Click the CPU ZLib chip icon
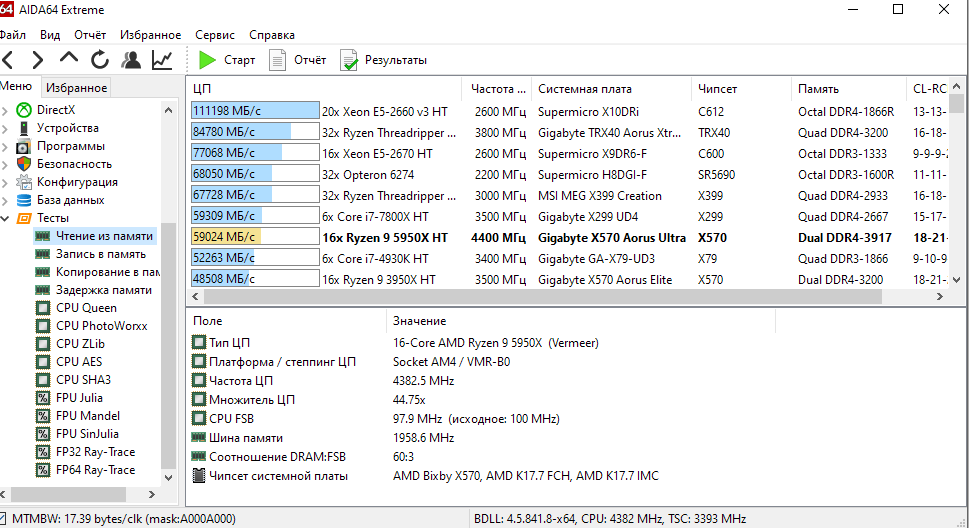This screenshot has width=969, height=528. (x=43, y=344)
